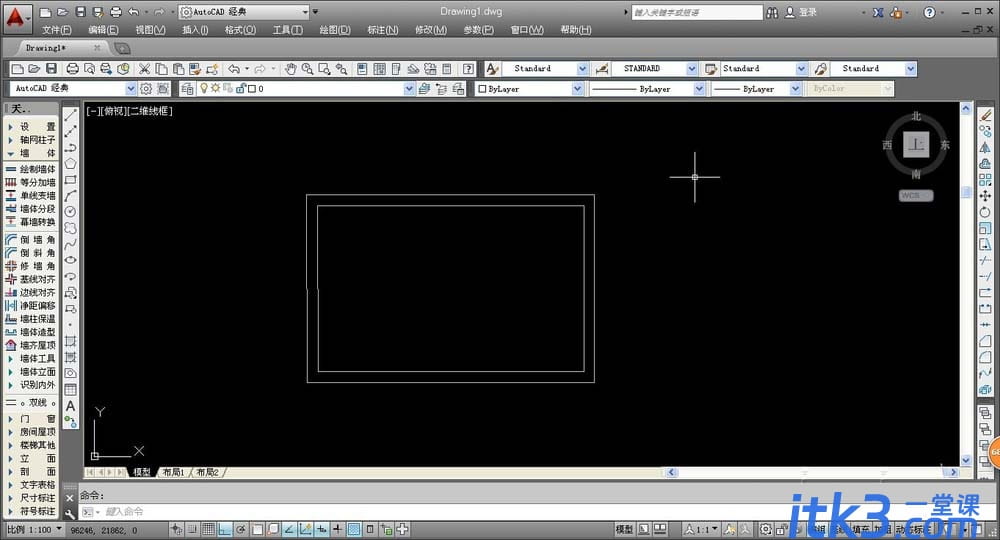1000x540 pixels.
Task: Click the 绘制墙体 wall tool
Action: tap(31, 169)
